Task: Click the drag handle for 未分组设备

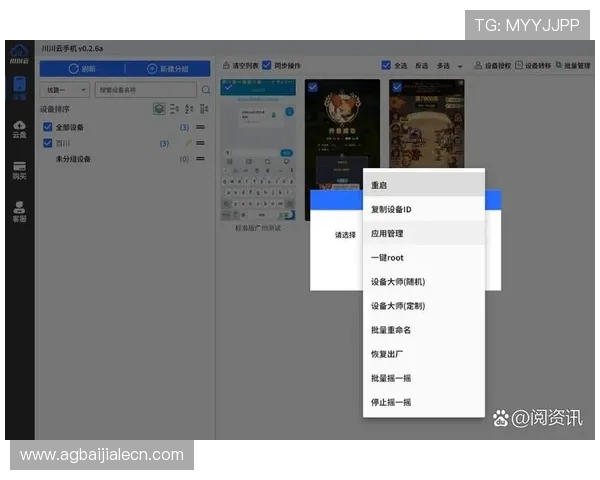Action: [x=201, y=158]
